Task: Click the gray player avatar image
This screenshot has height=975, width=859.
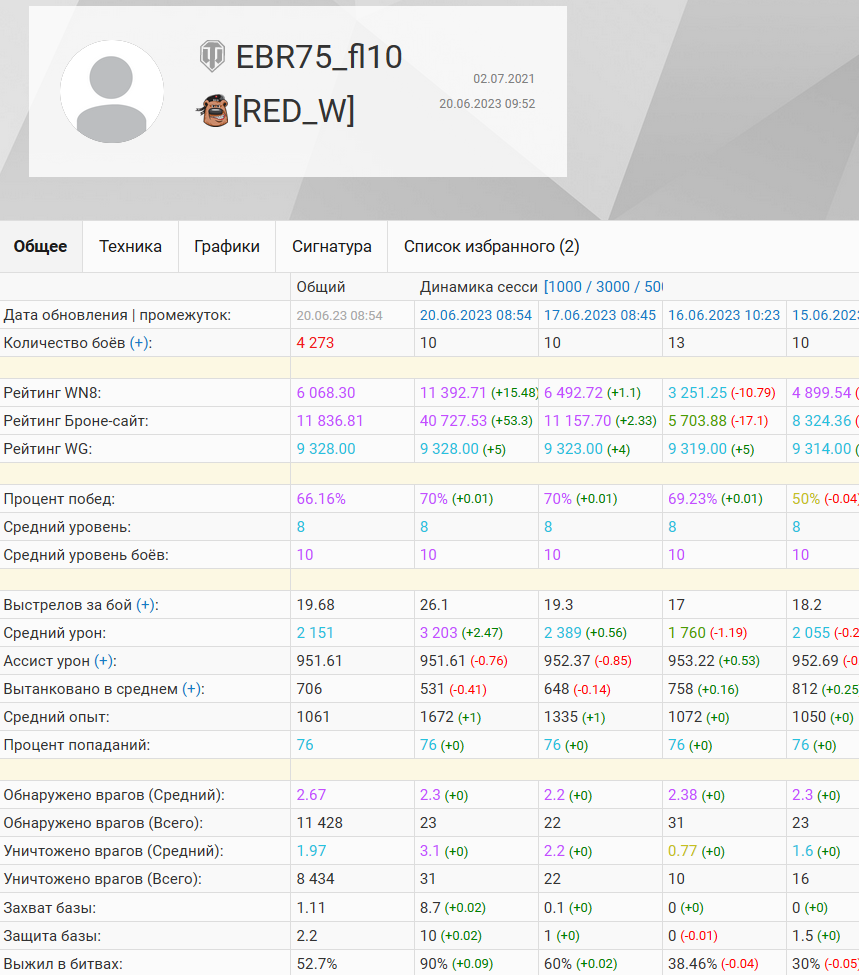Action: [x=112, y=92]
